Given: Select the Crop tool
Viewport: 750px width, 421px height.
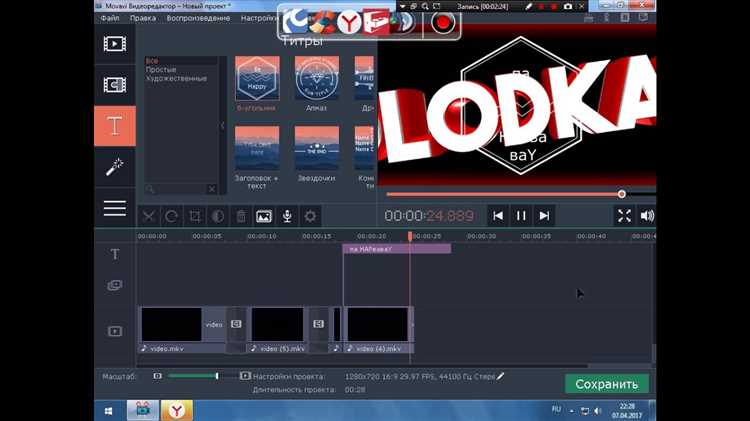Looking at the screenshot, I should pyautogui.click(x=195, y=216).
